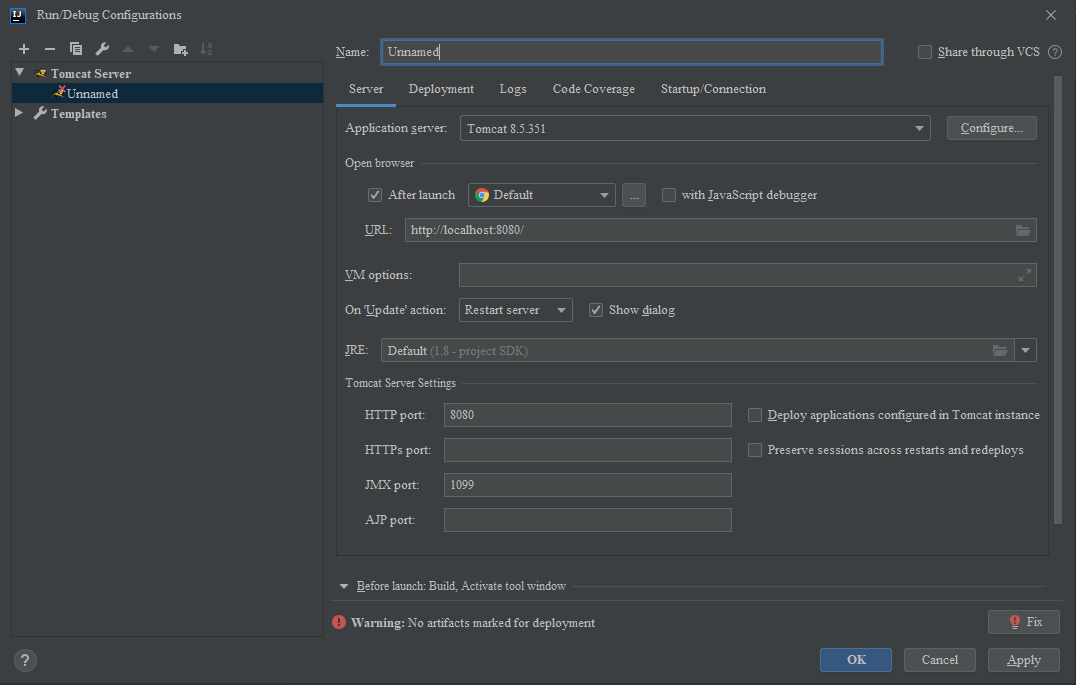This screenshot has height=685, width=1076.
Task: Click the help question mark button at the bottom left
Action: click(x=25, y=660)
